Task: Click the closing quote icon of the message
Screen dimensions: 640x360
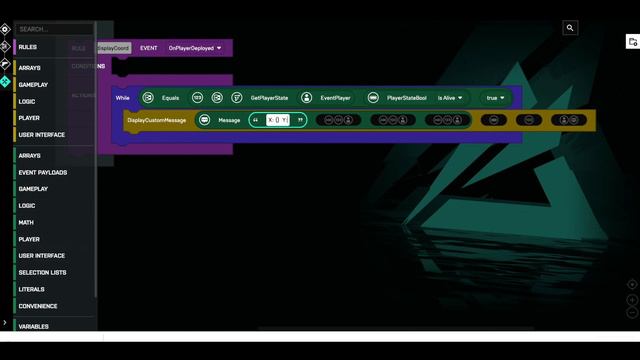Action: click(x=300, y=120)
